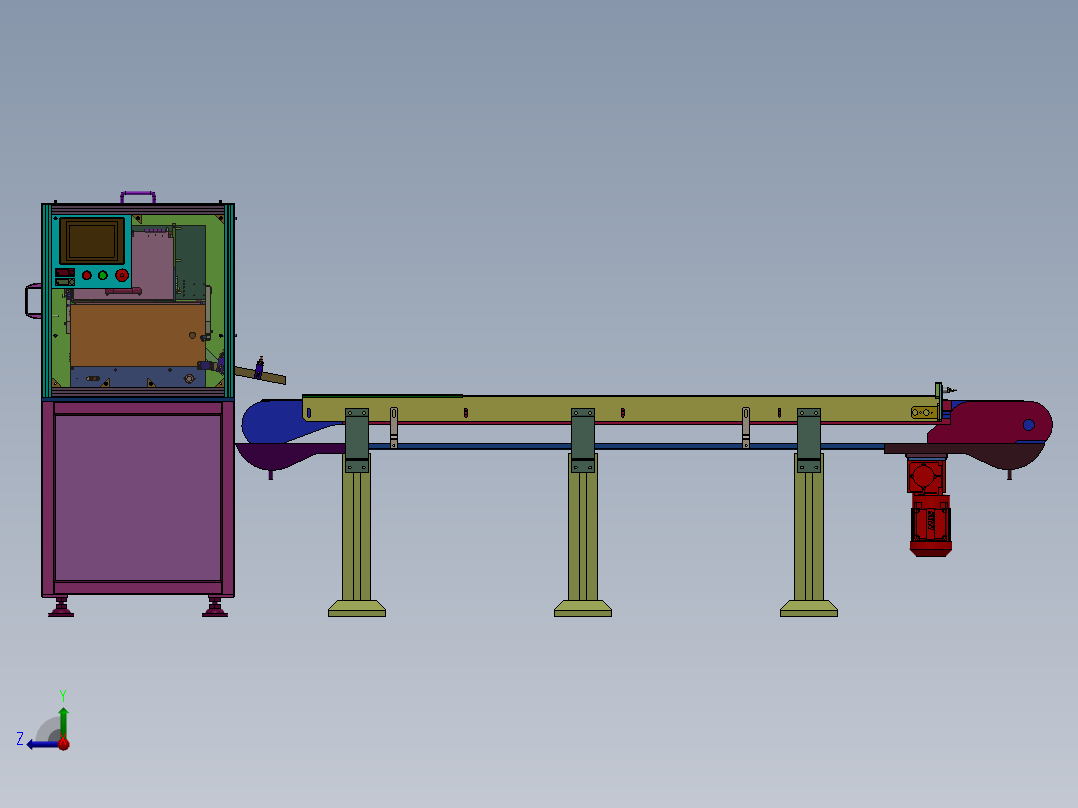The width and height of the screenshot is (1078, 808).
Task: Select the maroon end cover near the motor
Action: coord(990,422)
